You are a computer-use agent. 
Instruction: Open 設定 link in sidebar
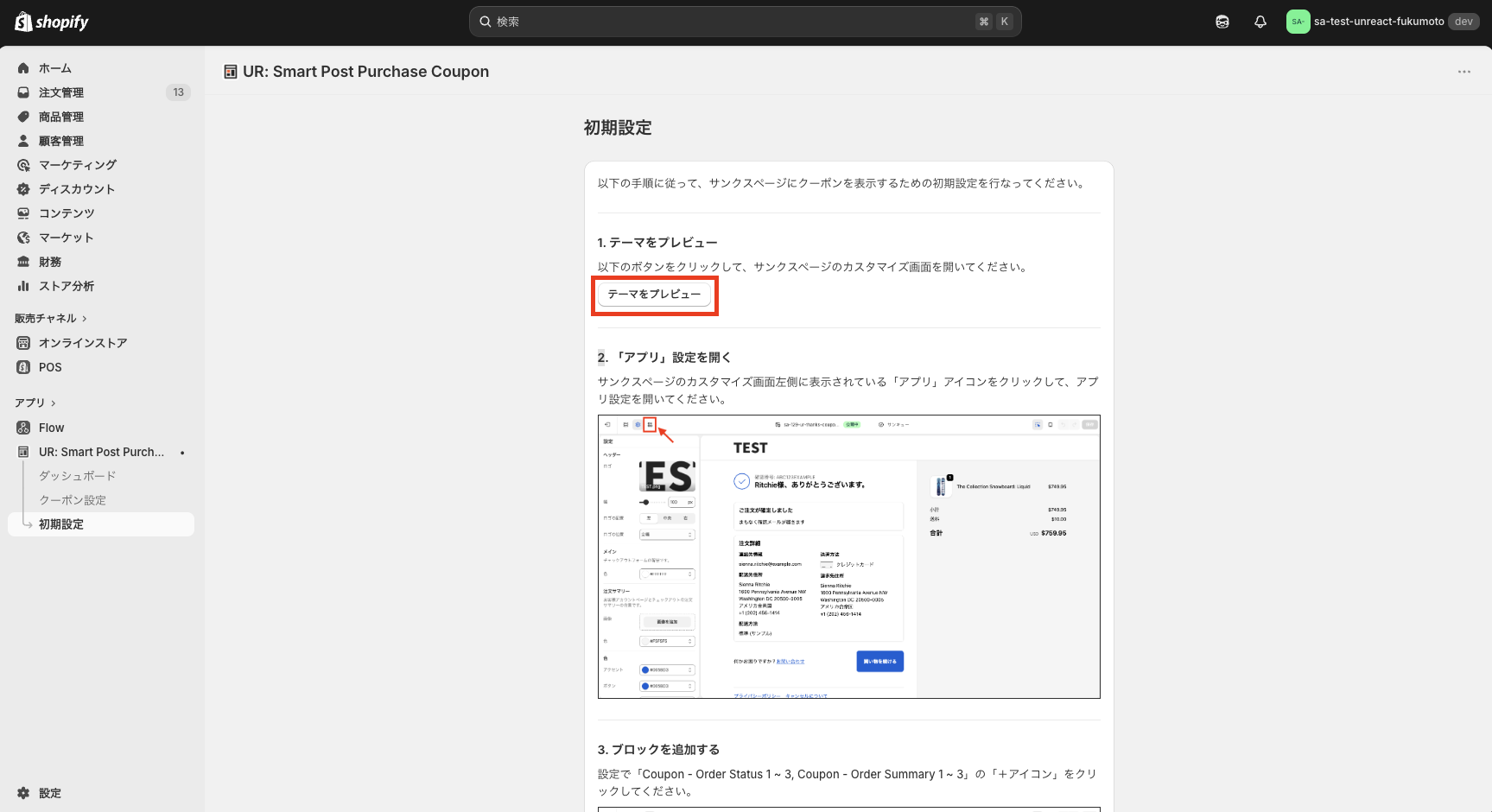click(50, 793)
